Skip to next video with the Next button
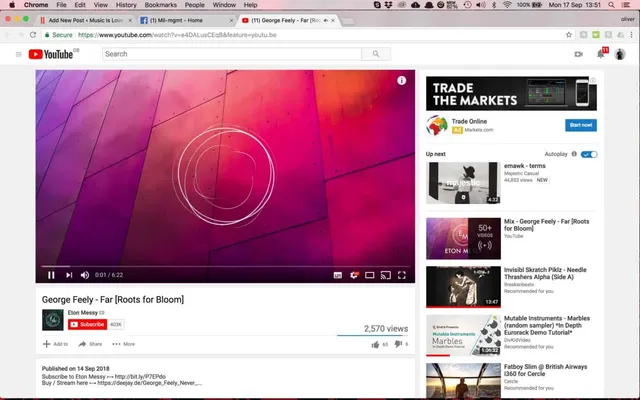Screen dimensions: 640x400 pos(69,275)
